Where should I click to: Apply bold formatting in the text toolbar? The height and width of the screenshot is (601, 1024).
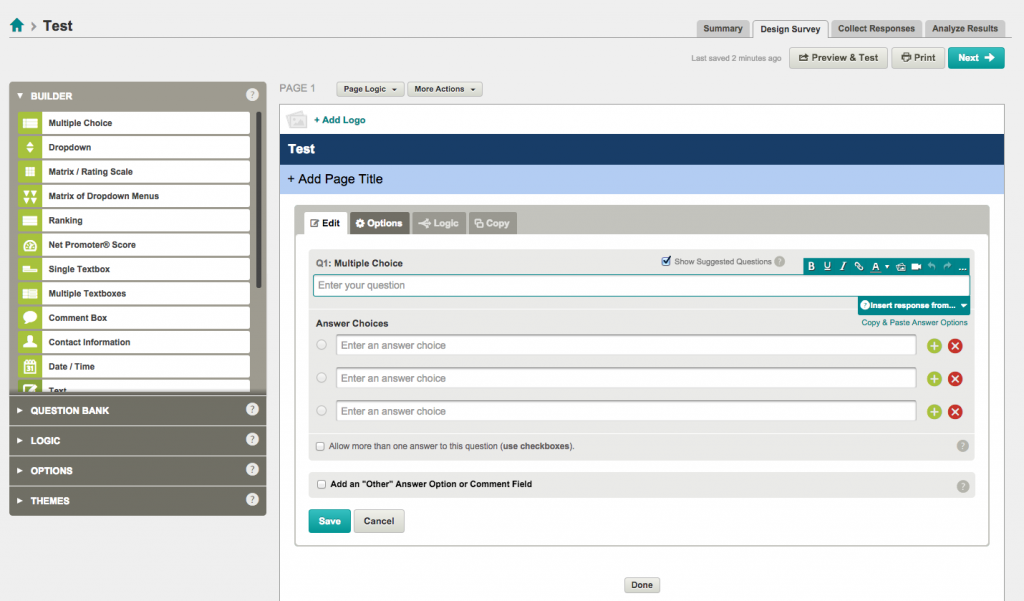(811, 266)
